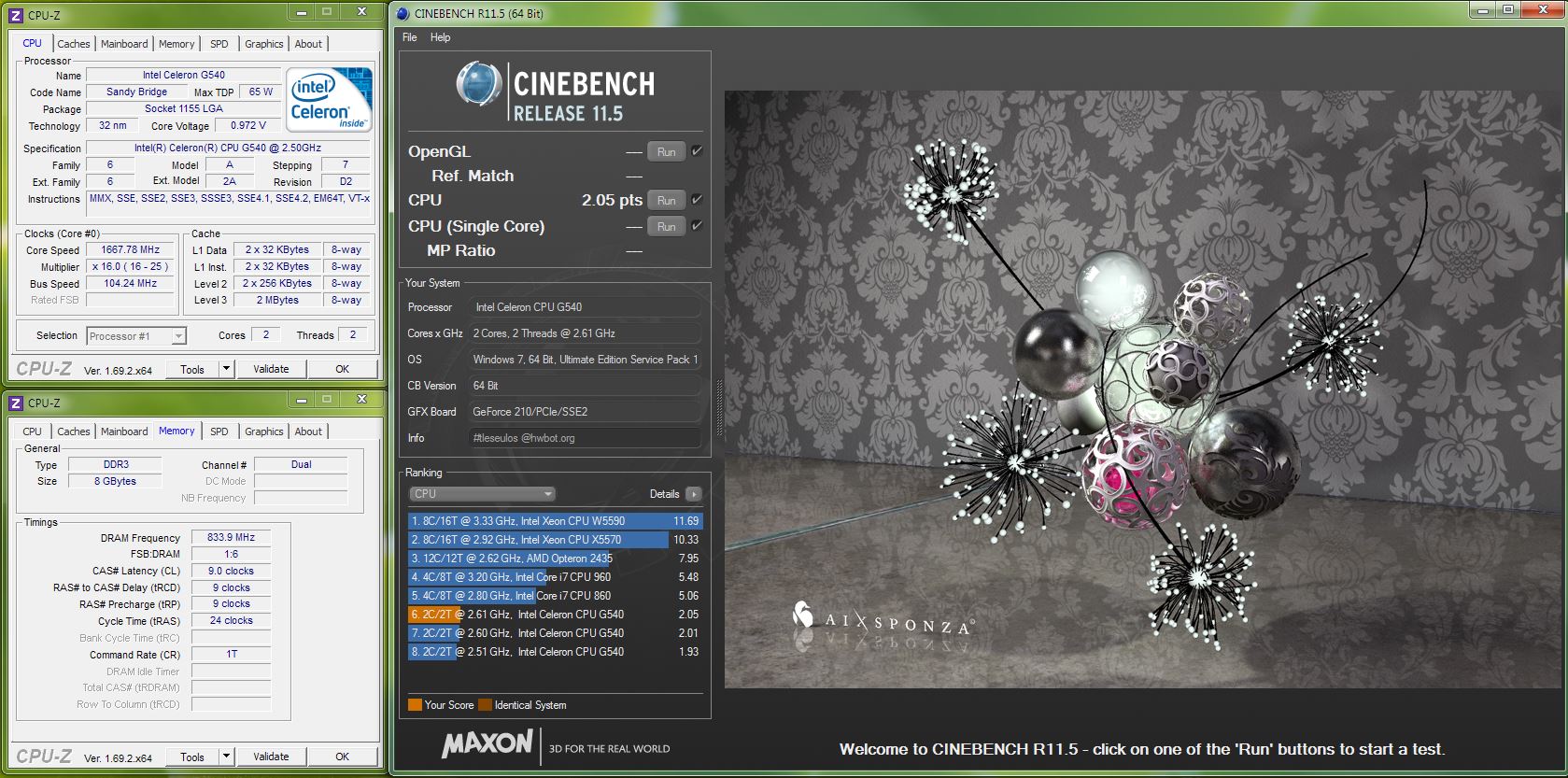Click OK button in upper CPU-Z window
The height and width of the screenshot is (778, 1568).
(343, 369)
